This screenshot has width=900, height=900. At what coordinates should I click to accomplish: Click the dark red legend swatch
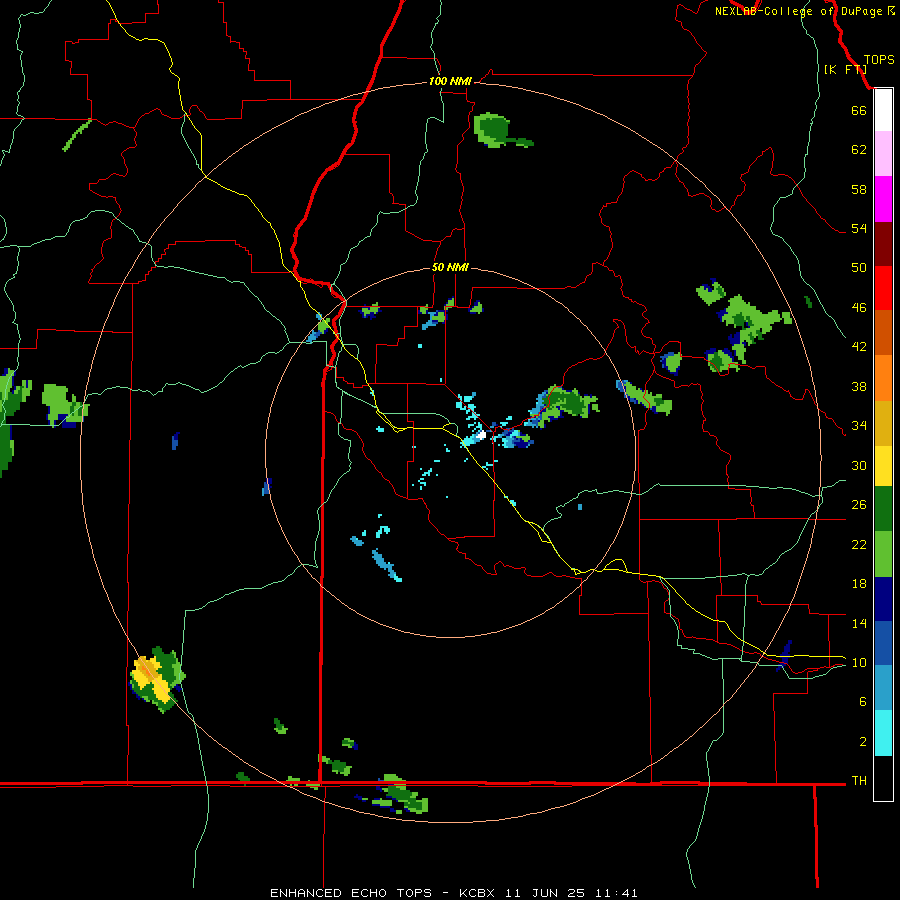[x=883, y=244]
